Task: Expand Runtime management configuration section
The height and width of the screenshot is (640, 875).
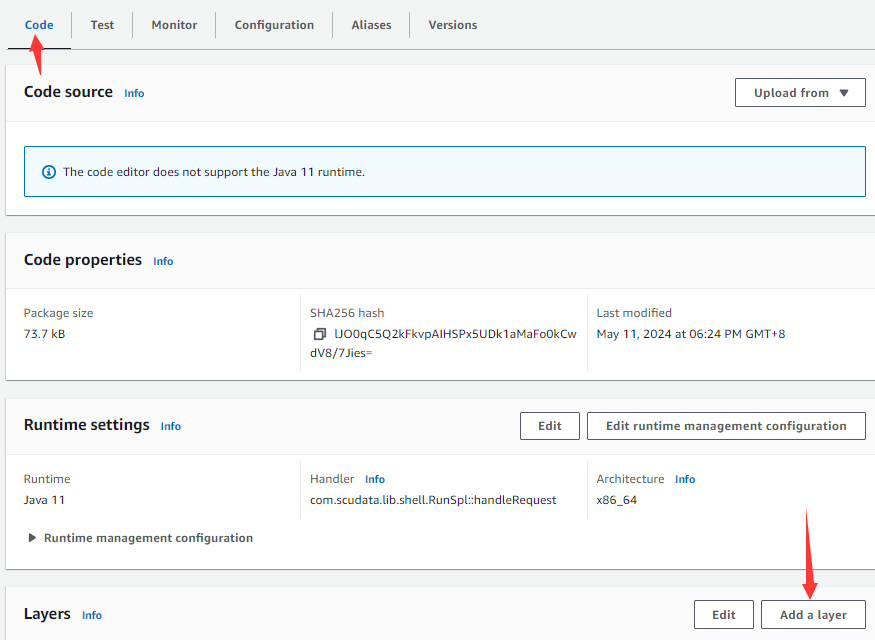Action: click(34, 538)
